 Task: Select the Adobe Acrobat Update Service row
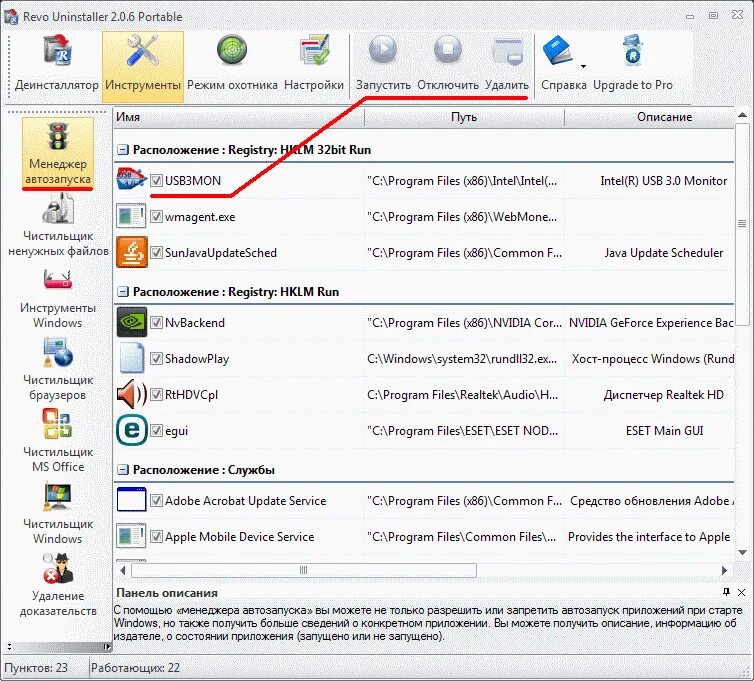(424, 501)
